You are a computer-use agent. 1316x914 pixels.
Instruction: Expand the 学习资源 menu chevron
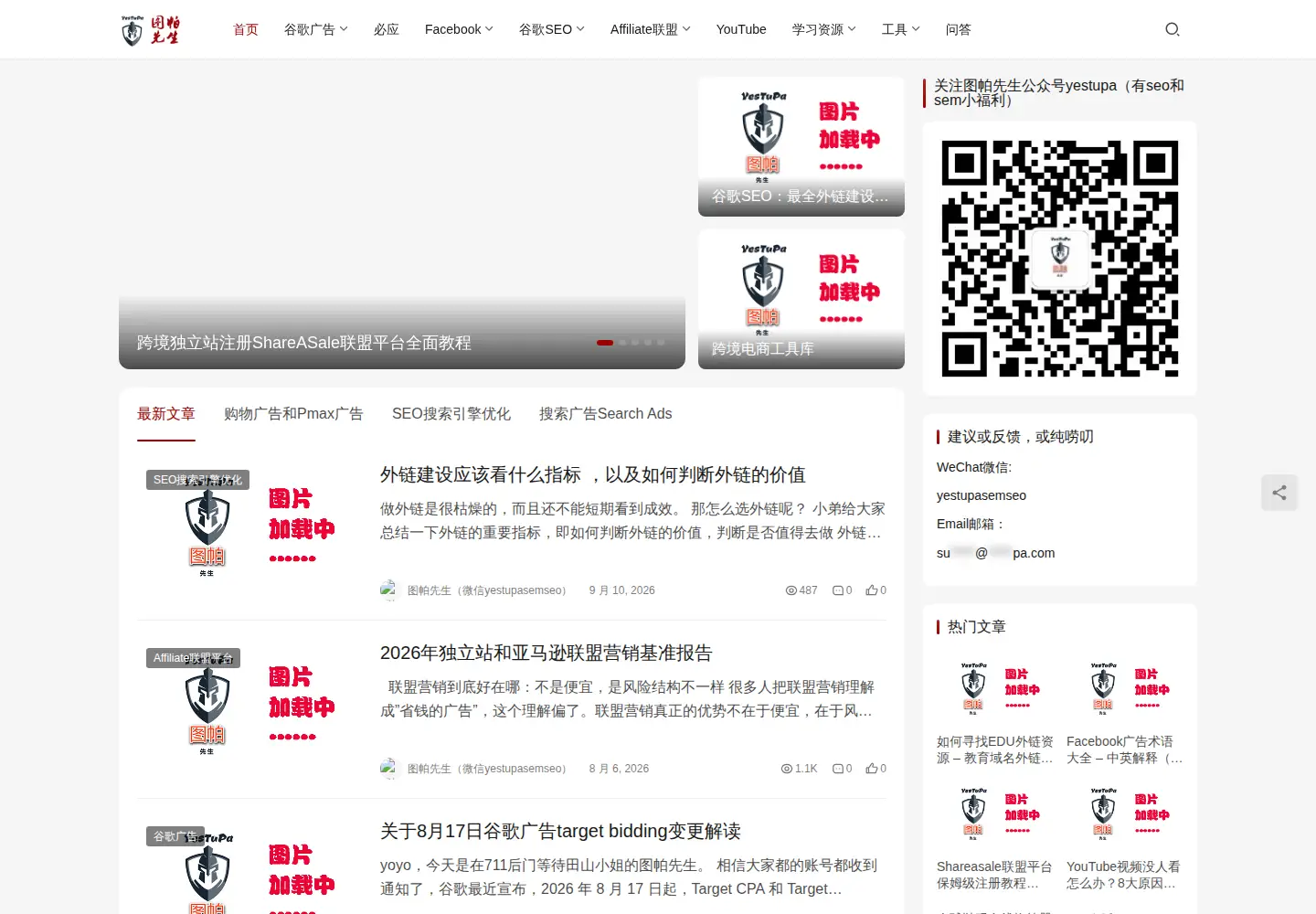coord(852,29)
